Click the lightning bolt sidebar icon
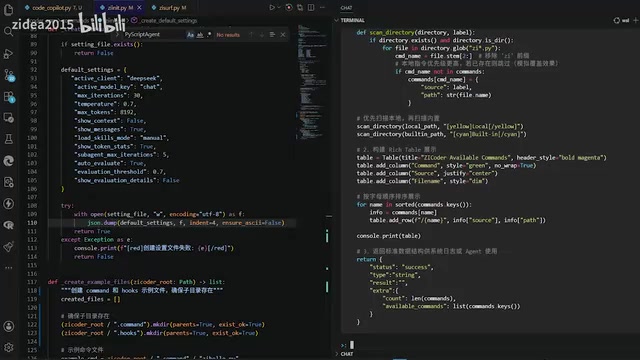 click(8, 203)
